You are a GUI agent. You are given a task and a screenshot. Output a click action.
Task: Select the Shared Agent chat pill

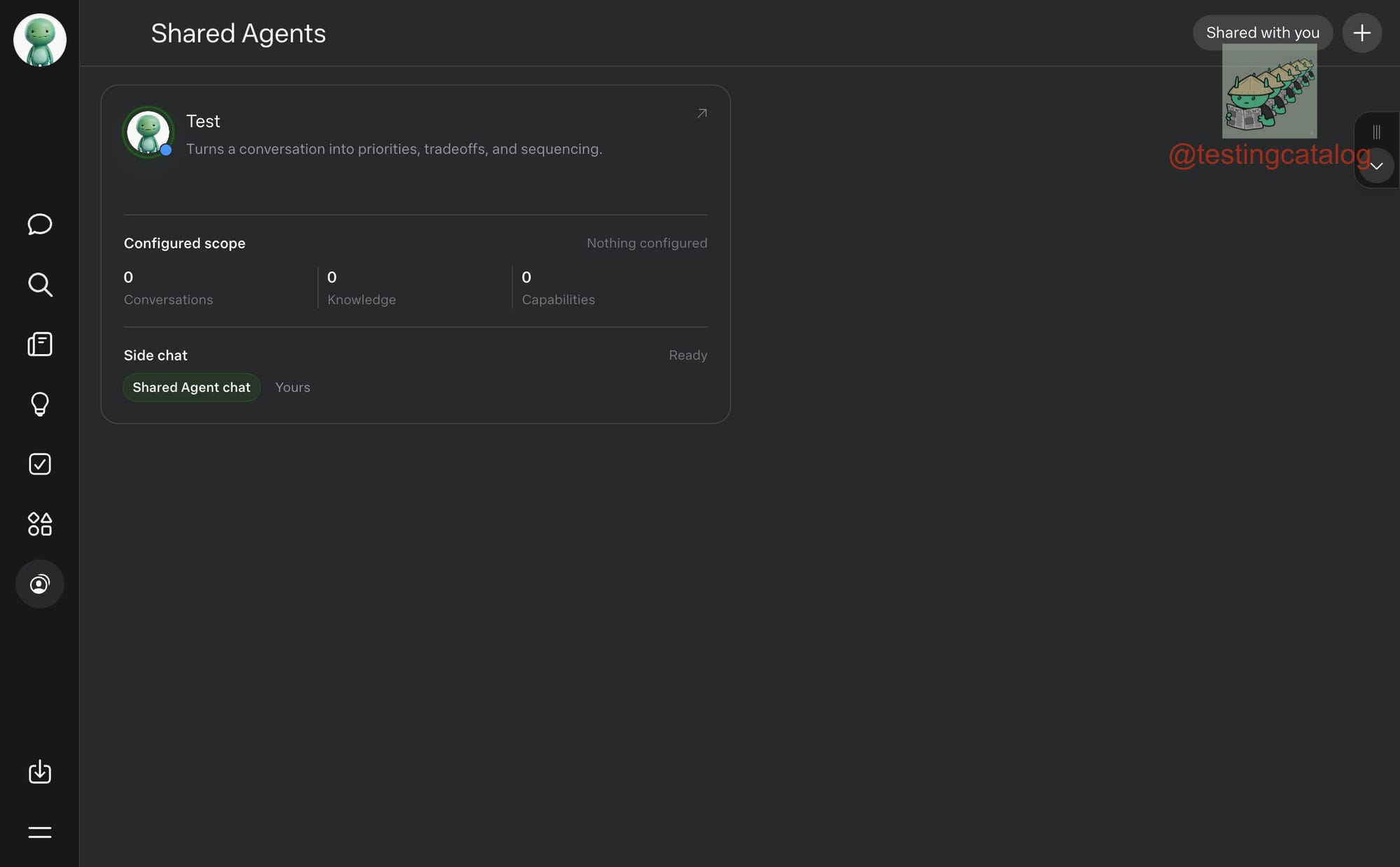point(191,388)
